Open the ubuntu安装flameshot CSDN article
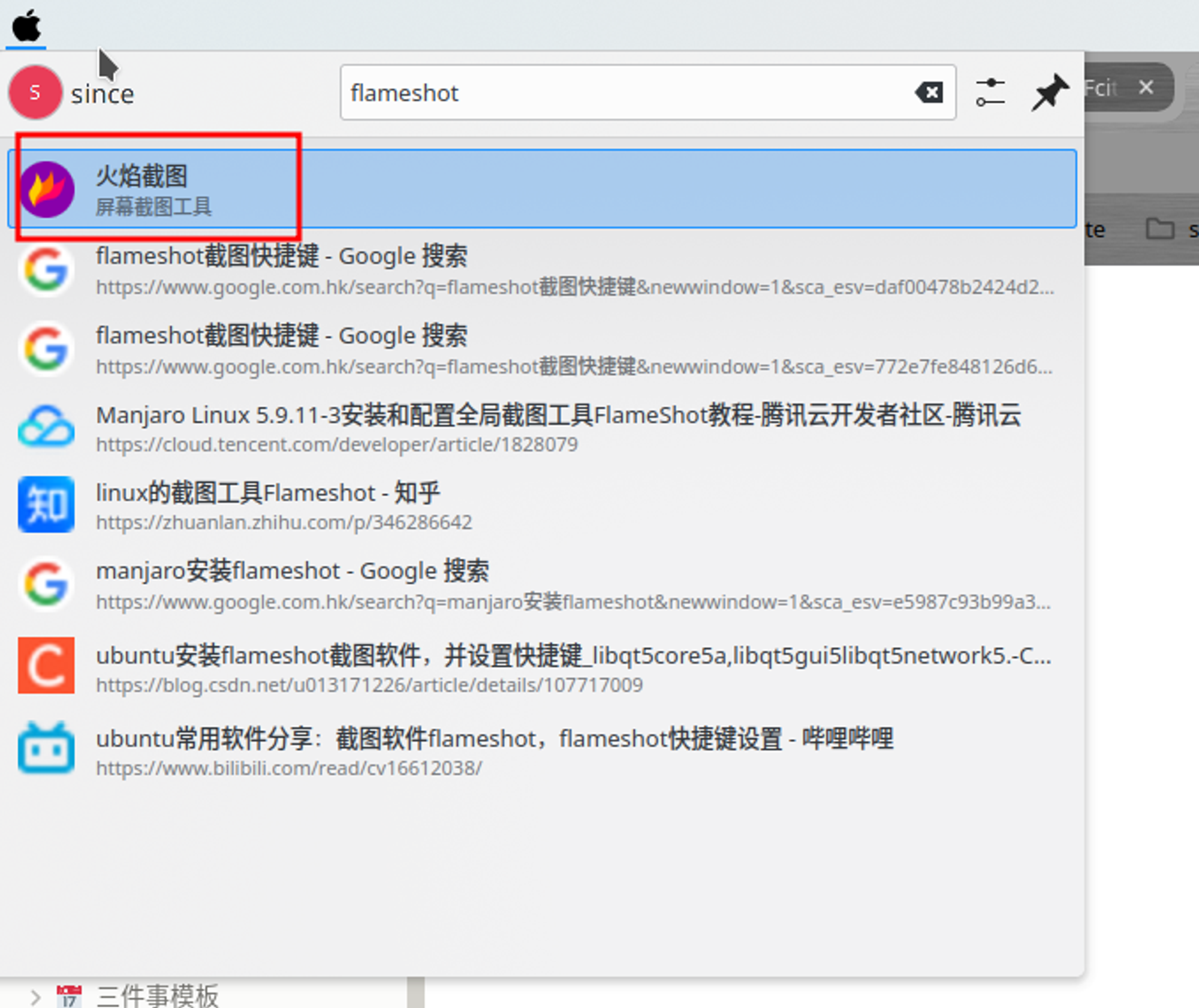This screenshot has width=1199, height=1008. [574, 655]
